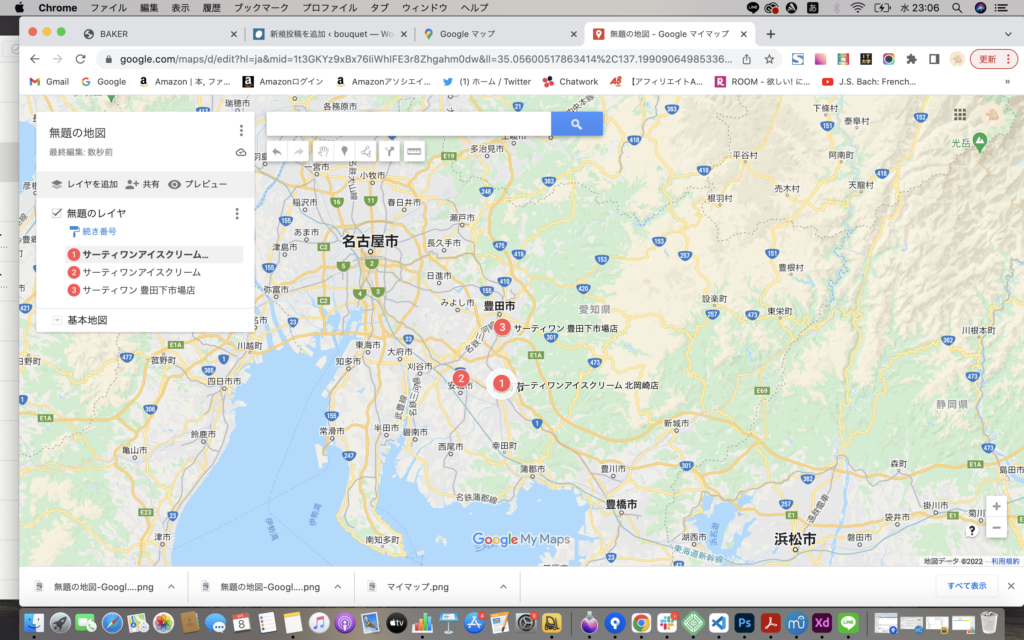Click the blue magnifying glass search icon
1024x640 pixels.
coord(578,123)
